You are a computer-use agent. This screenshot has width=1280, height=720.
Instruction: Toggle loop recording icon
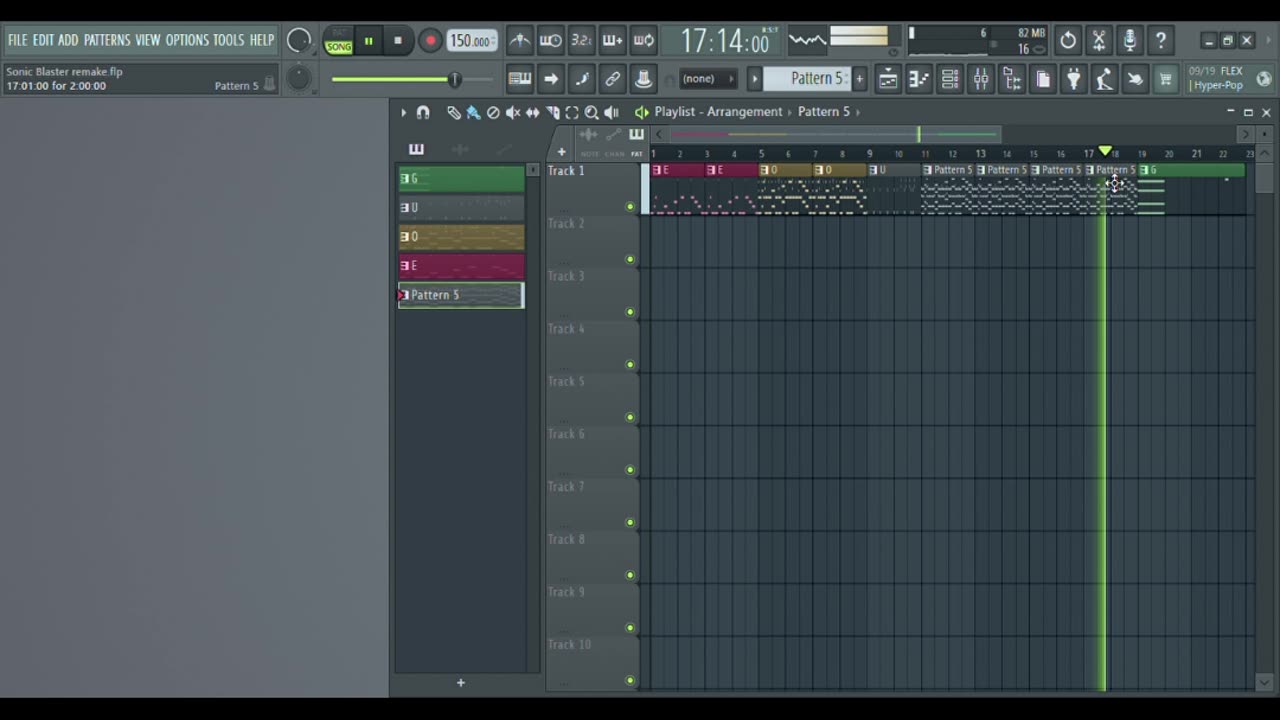(644, 41)
